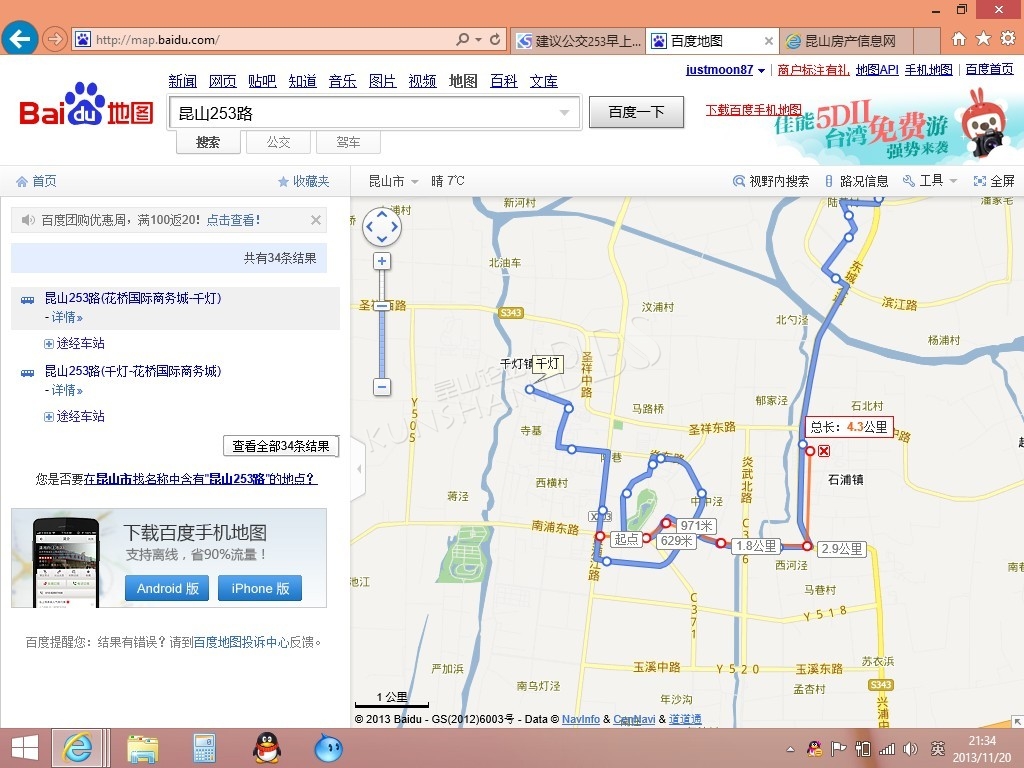Open File Explorer from the taskbar
This screenshot has width=1024, height=768.
tap(142, 748)
